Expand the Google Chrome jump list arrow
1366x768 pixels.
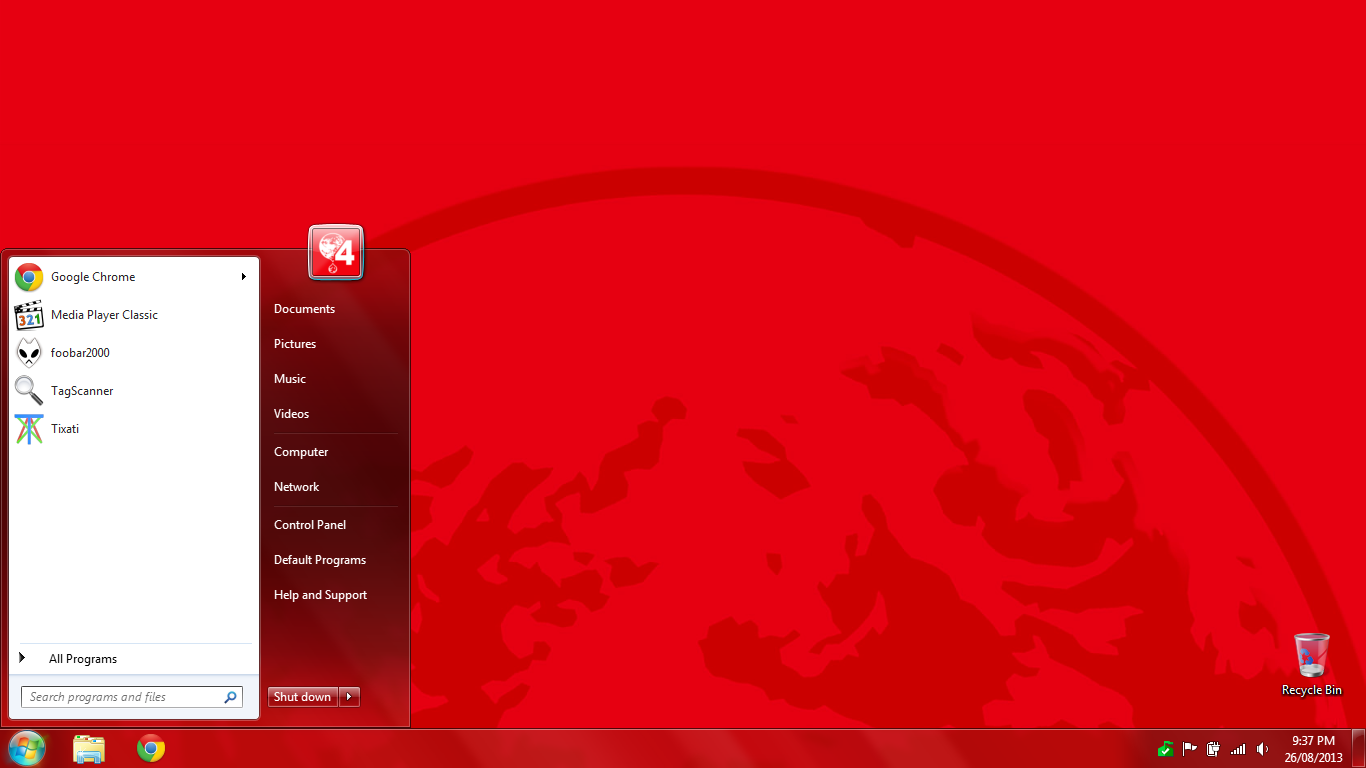[244, 277]
